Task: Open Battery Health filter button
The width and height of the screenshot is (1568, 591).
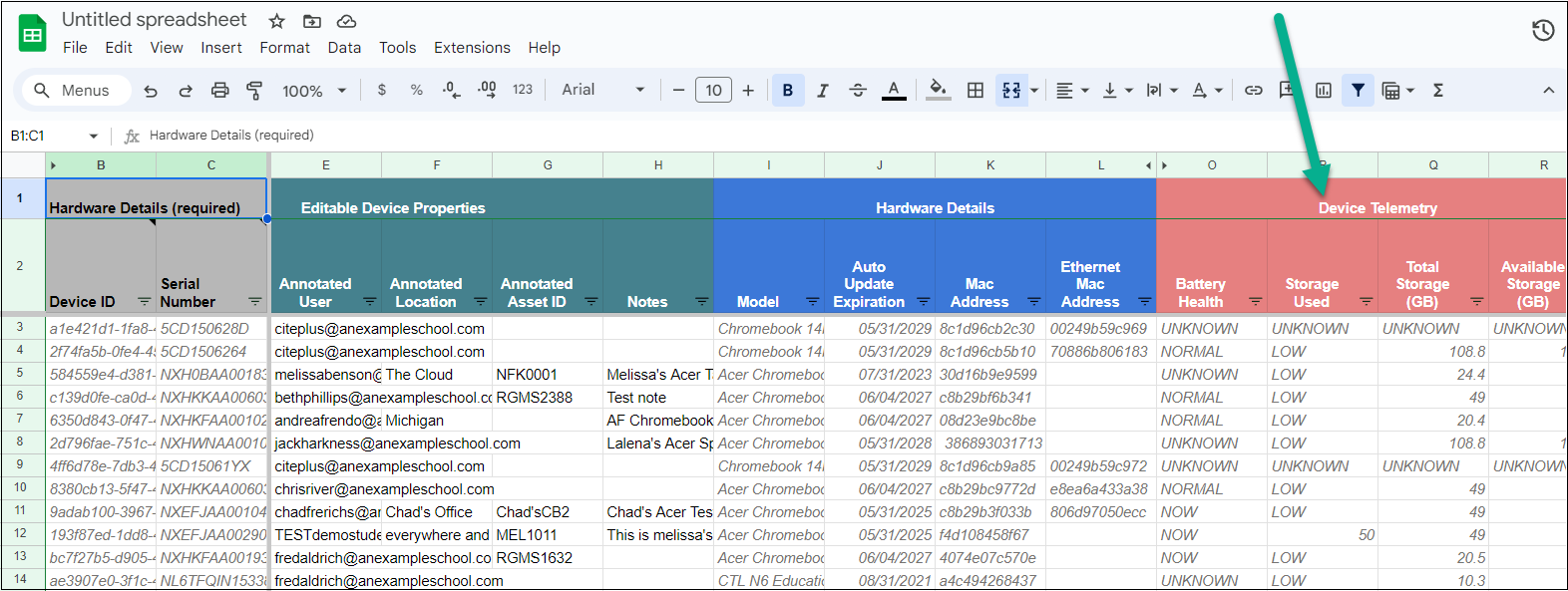Action: 1256,301
